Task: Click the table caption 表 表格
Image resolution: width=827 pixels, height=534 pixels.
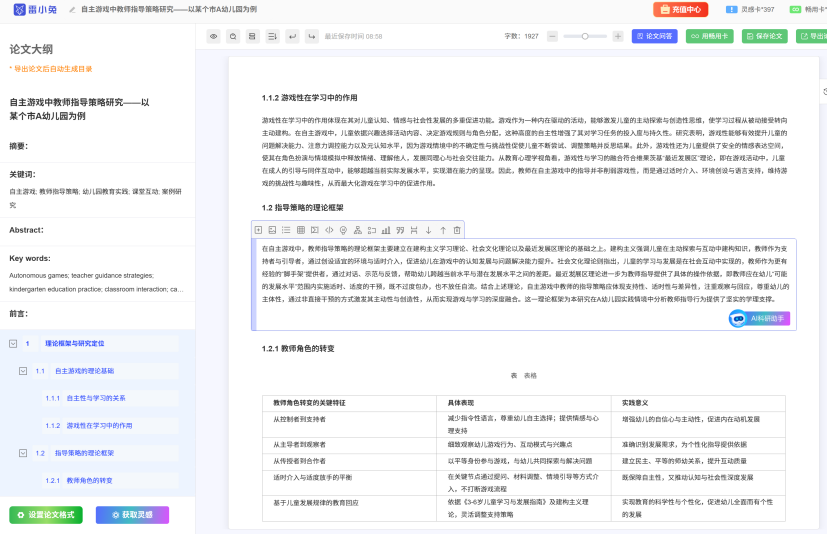Action: (x=523, y=376)
